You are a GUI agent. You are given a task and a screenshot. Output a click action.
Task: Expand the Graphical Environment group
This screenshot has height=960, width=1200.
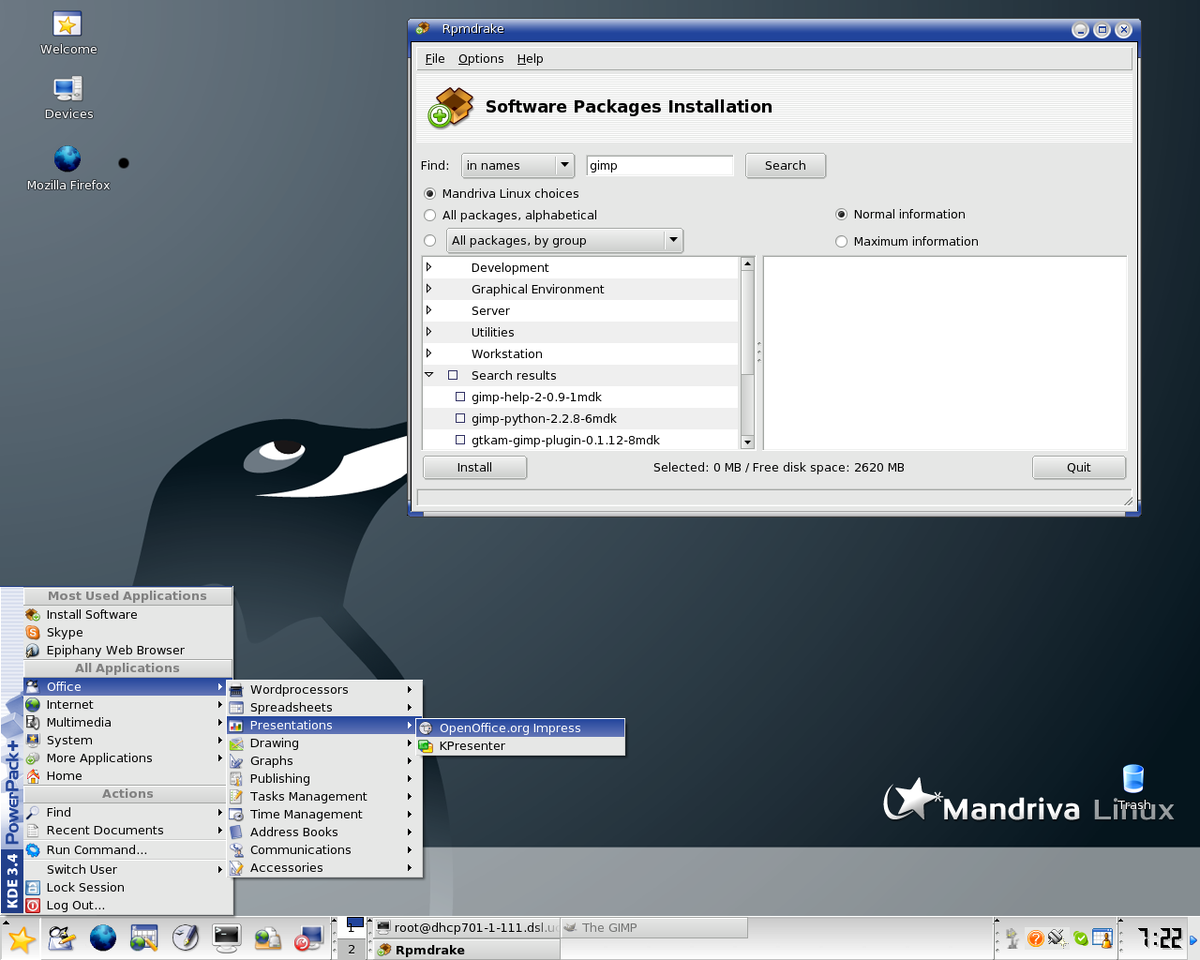click(429, 289)
